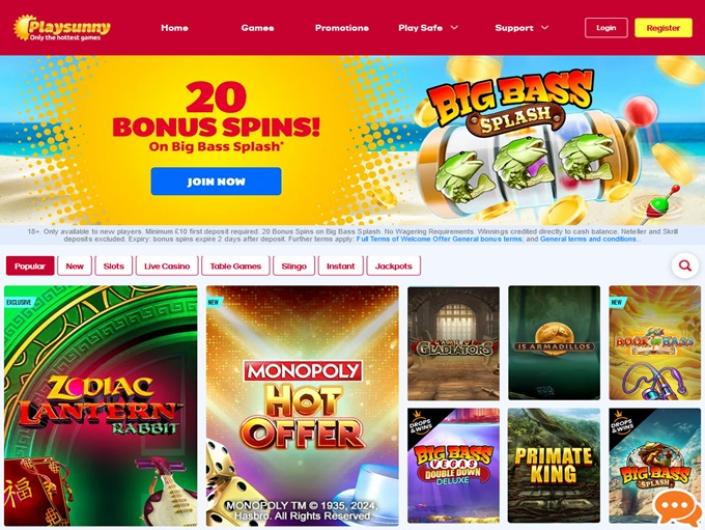Open the game search magnifier icon
This screenshot has width=705, height=530.
685,266
